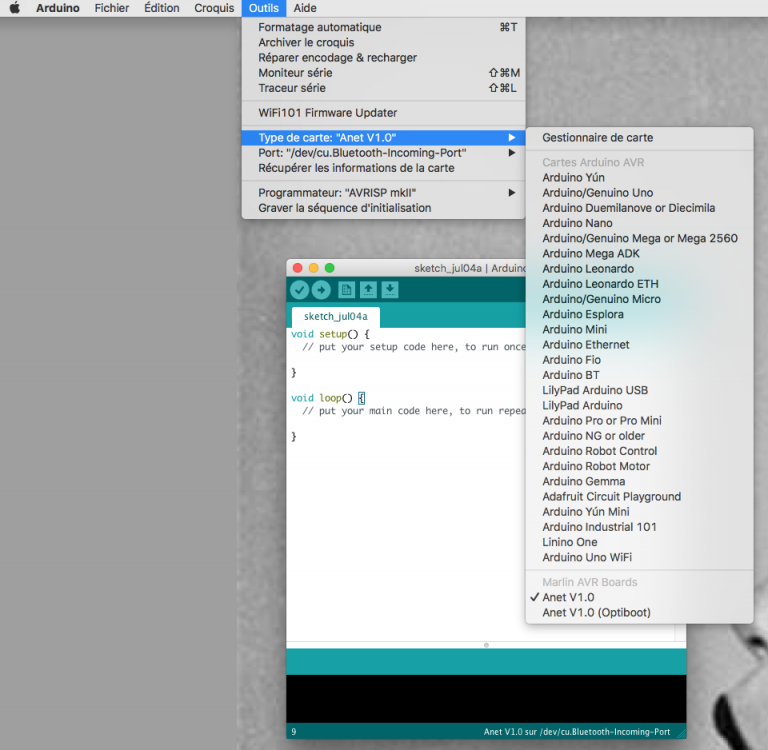Close the sketch_jul04a window with red button
This screenshot has height=750, width=768.
(297, 268)
